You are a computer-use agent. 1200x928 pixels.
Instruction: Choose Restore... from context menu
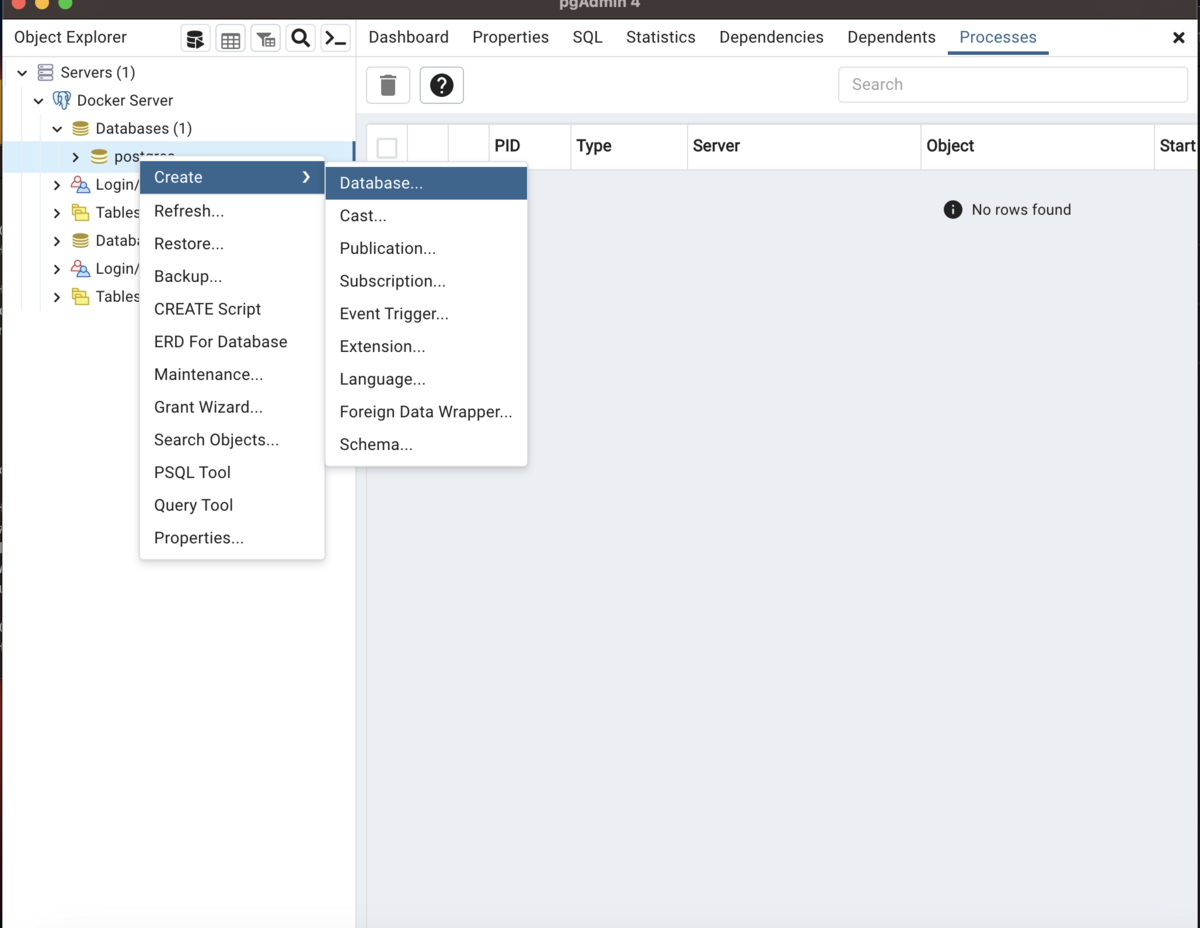click(x=232, y=243)
